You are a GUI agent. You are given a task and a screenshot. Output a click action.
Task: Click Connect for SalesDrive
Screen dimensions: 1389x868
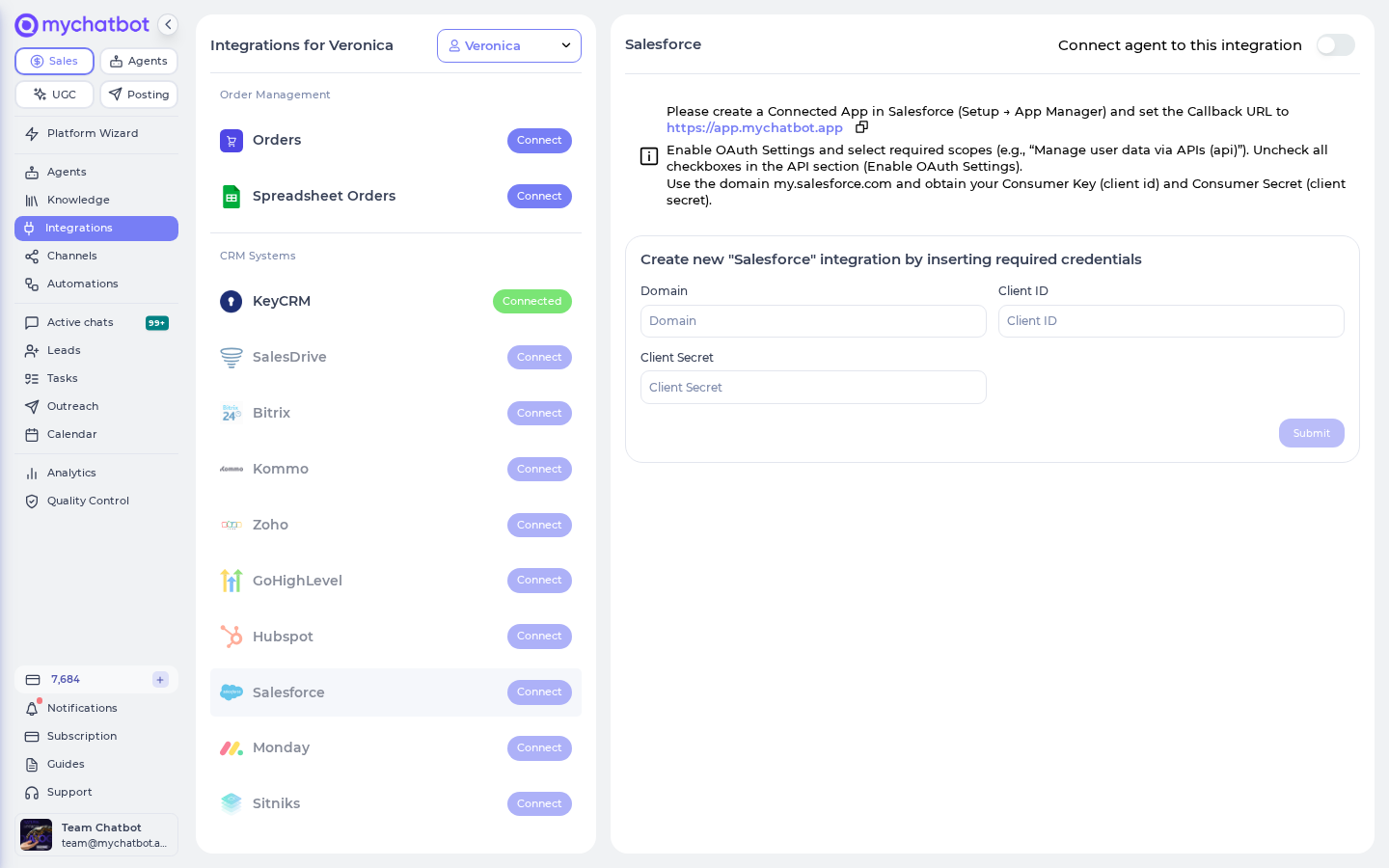539,358
